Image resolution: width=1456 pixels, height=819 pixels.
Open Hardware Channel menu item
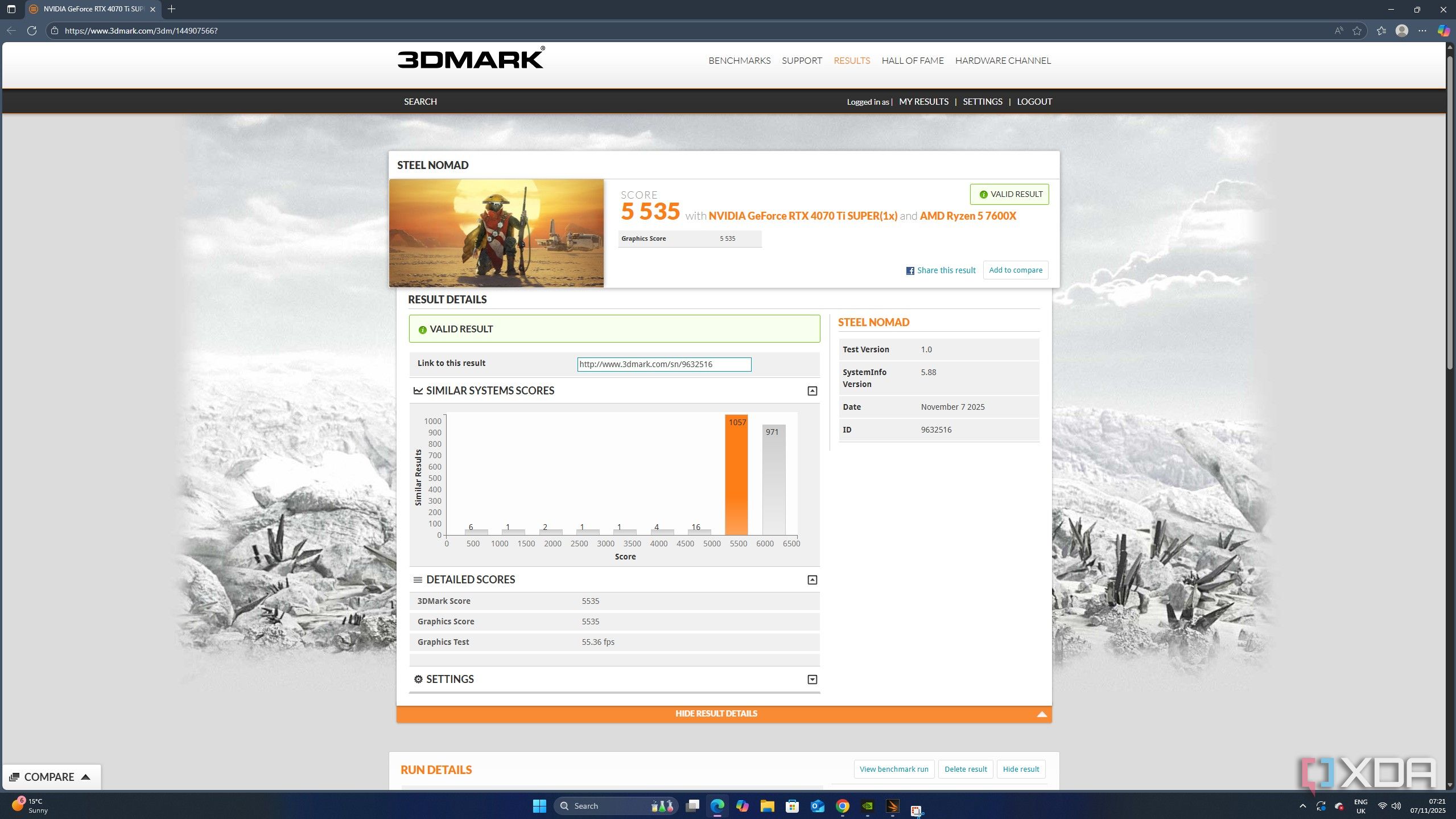pos(1003,60)
